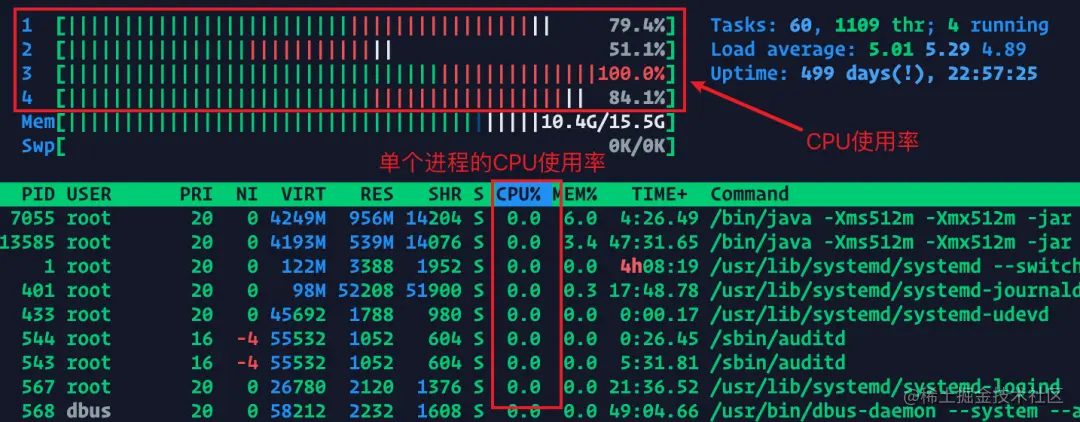Click the RES value 52208
1080x422 pixels.
[366, 291]
